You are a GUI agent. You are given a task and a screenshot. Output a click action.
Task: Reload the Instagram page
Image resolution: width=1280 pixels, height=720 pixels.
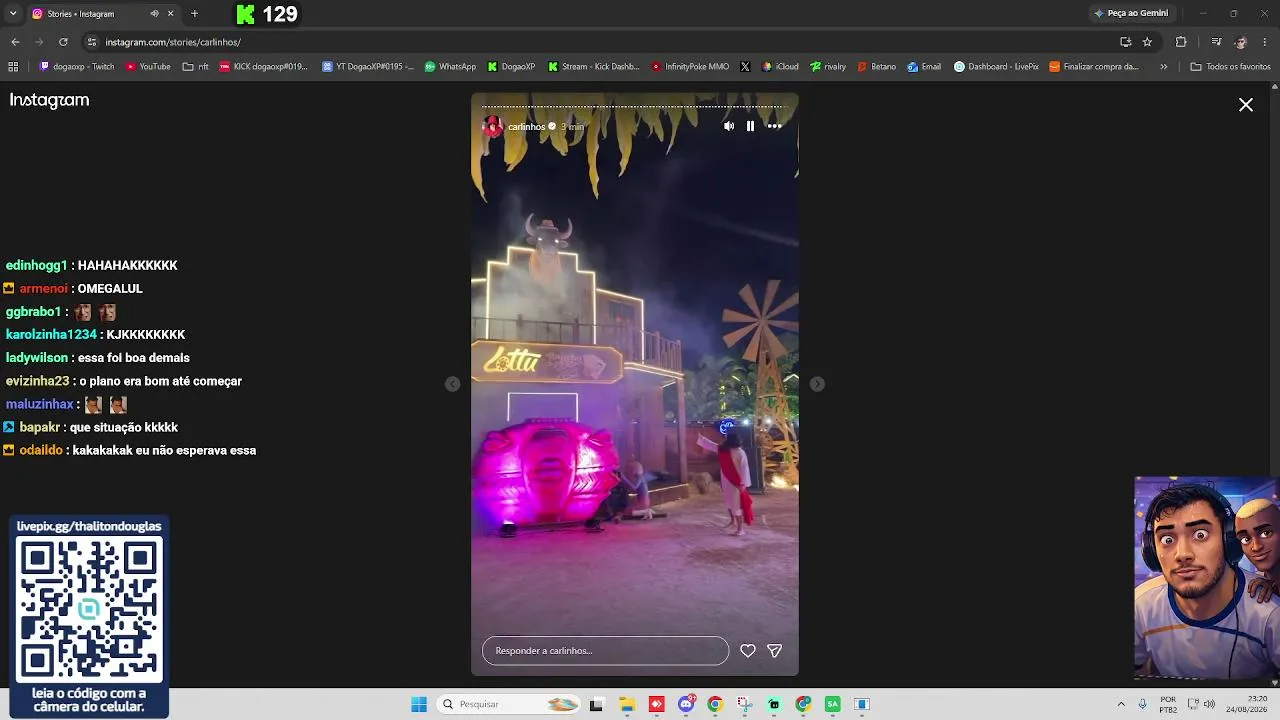63,42
